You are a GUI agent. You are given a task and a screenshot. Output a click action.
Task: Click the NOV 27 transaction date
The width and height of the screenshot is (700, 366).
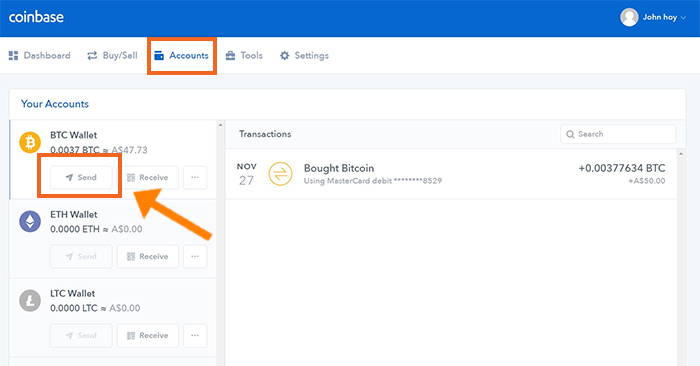(247, 174)
